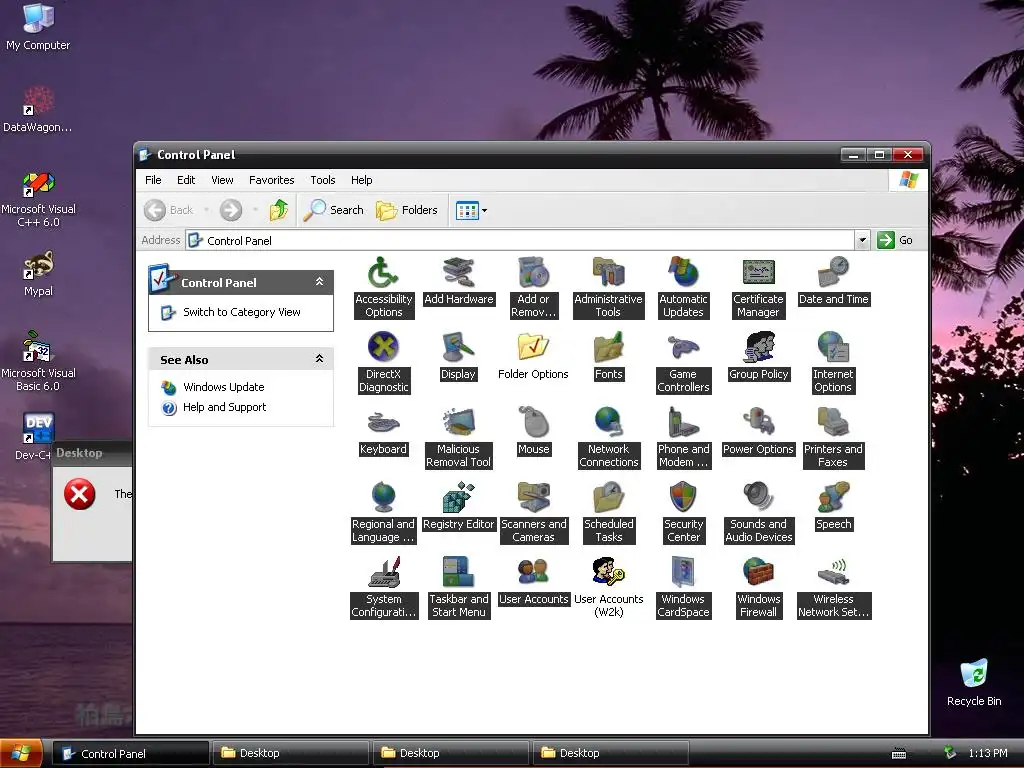Open the Back history dropdown arrow
Screen dimensions: 1024x768
[206, 210]
